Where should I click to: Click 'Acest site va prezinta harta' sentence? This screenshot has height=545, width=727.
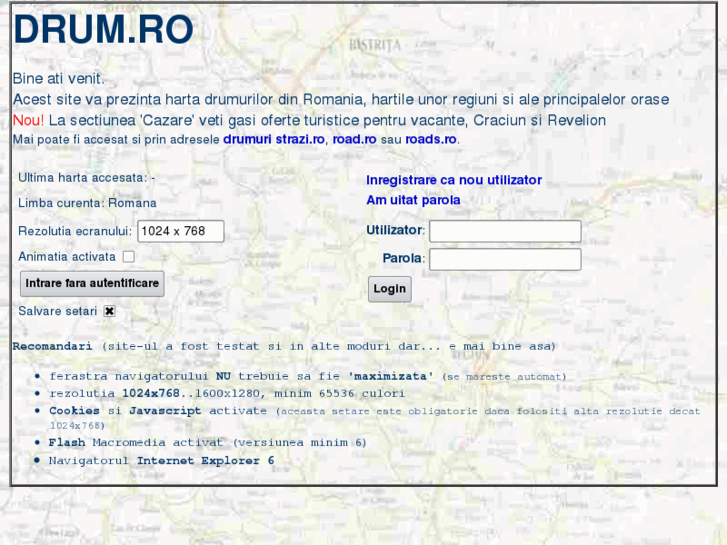point(341,99)
